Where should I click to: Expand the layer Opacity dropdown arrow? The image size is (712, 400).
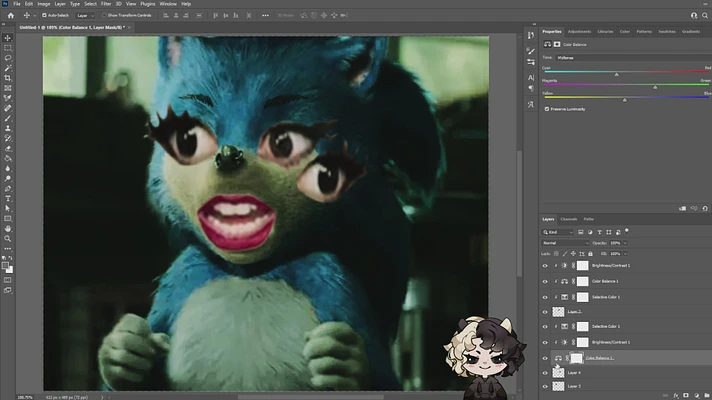pos(625,243)
